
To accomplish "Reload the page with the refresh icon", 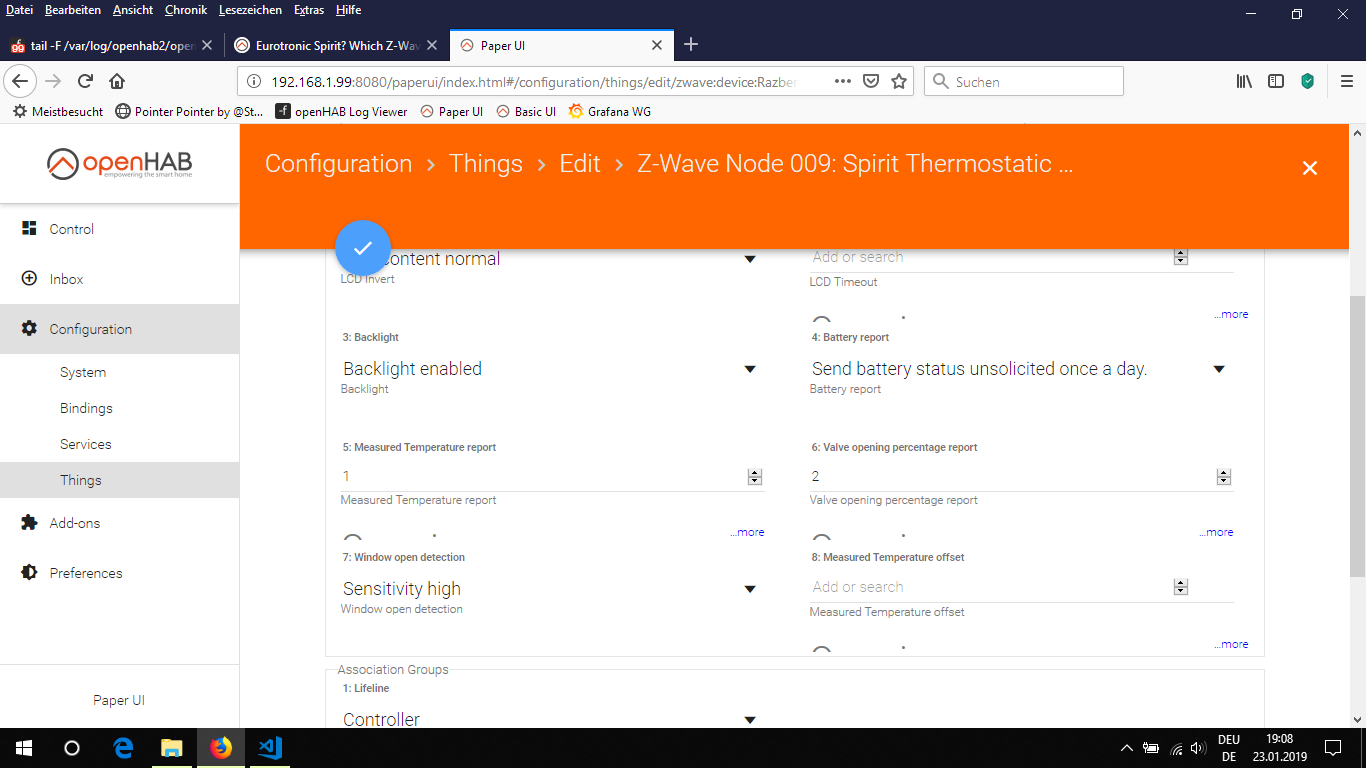I will (85, 81).
